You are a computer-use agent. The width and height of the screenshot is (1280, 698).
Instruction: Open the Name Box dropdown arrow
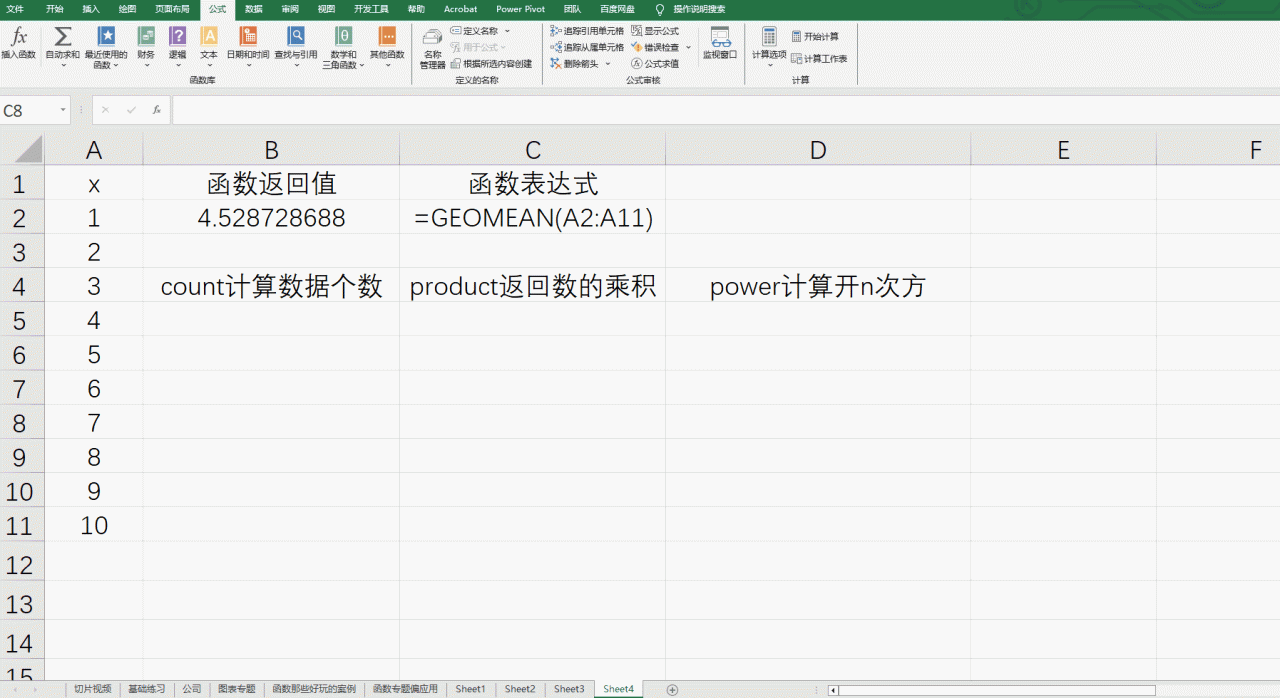(63, 110)
